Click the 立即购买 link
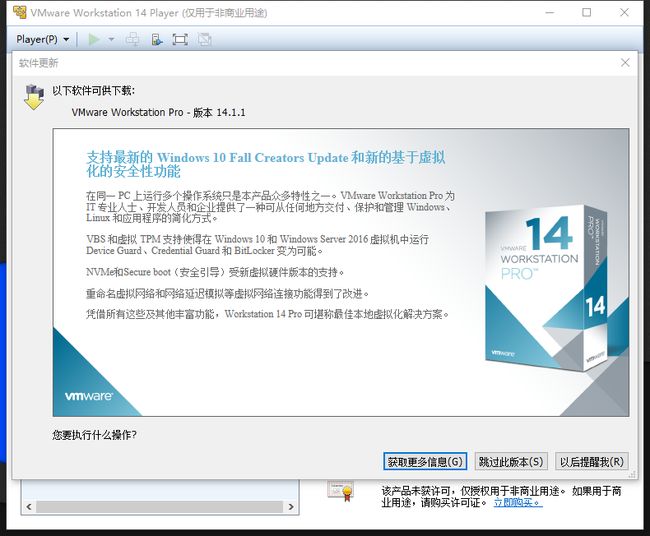The height and width of the screenshot is (536, 650). (518, 502)
